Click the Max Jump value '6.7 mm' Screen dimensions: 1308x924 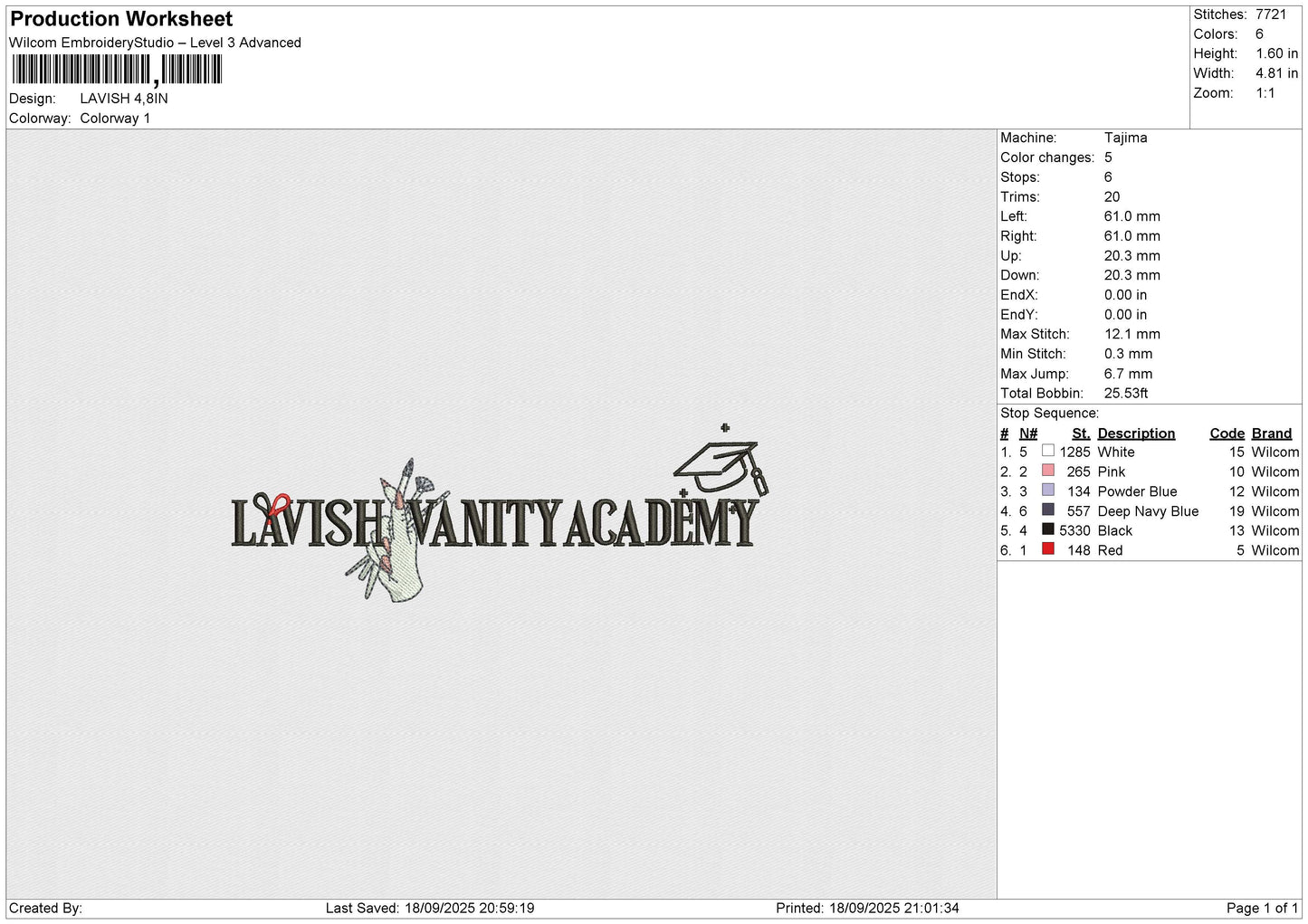click(x=1128, y=374)
